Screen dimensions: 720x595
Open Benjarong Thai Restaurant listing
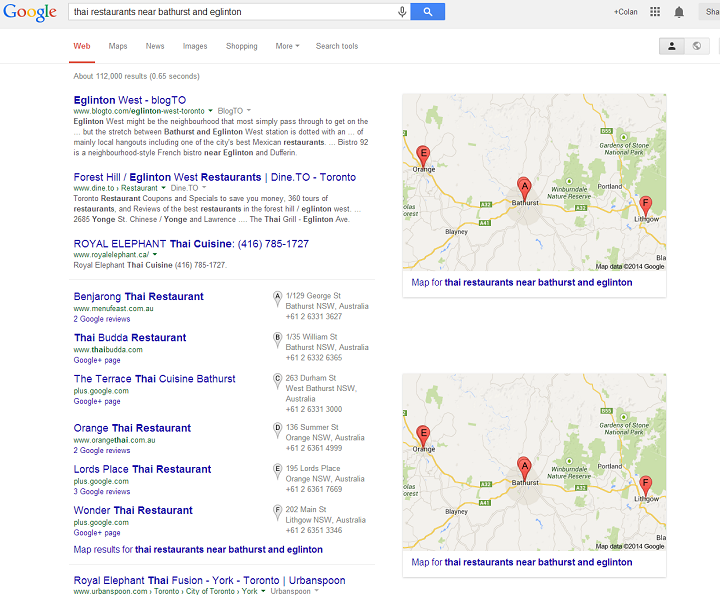(x=138, y=297)
